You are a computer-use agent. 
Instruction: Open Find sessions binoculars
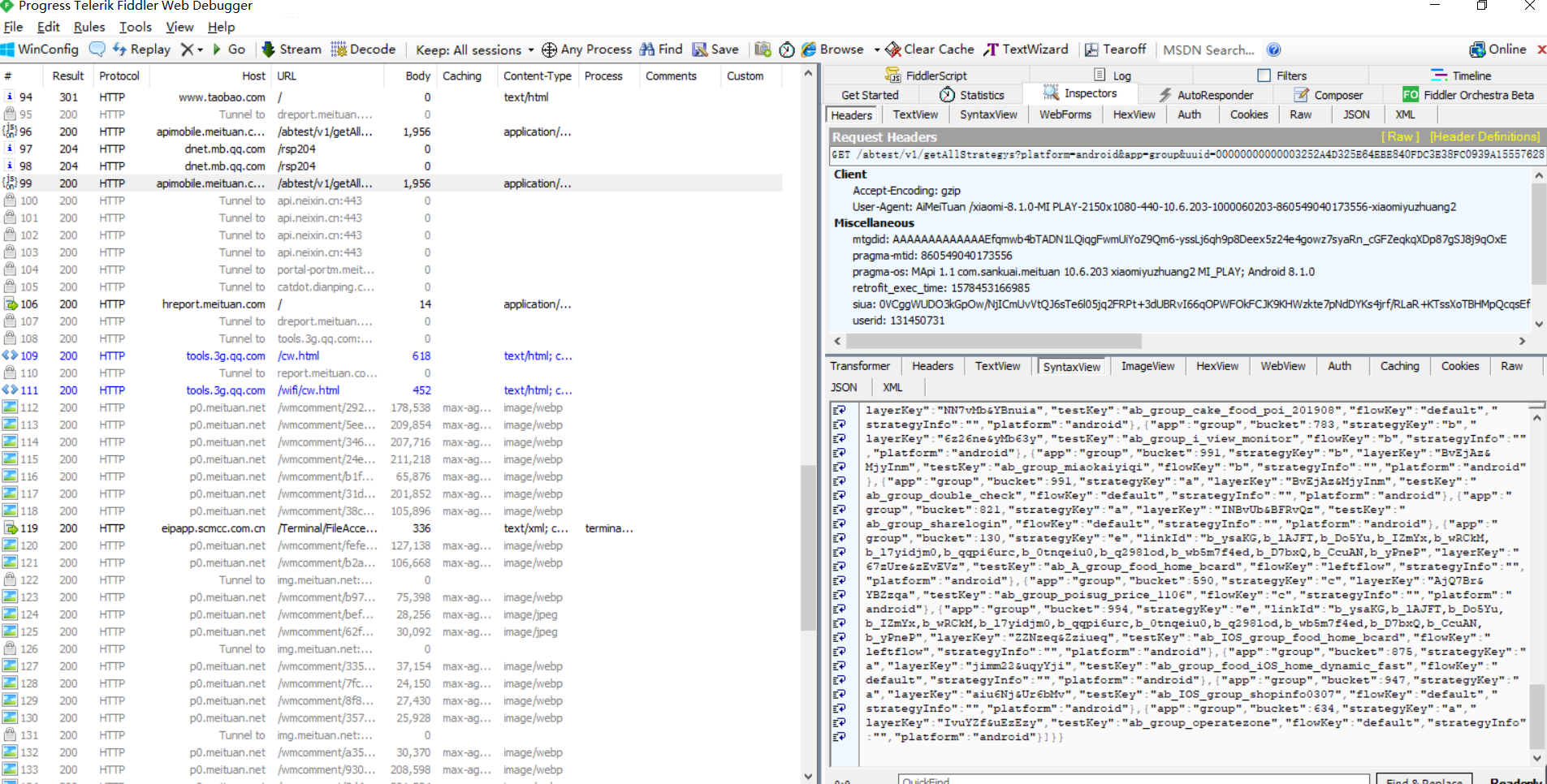[x=661, y=50]
